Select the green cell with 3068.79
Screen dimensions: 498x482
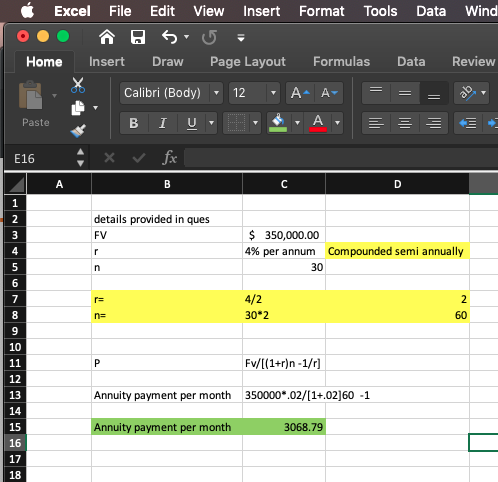284,427
